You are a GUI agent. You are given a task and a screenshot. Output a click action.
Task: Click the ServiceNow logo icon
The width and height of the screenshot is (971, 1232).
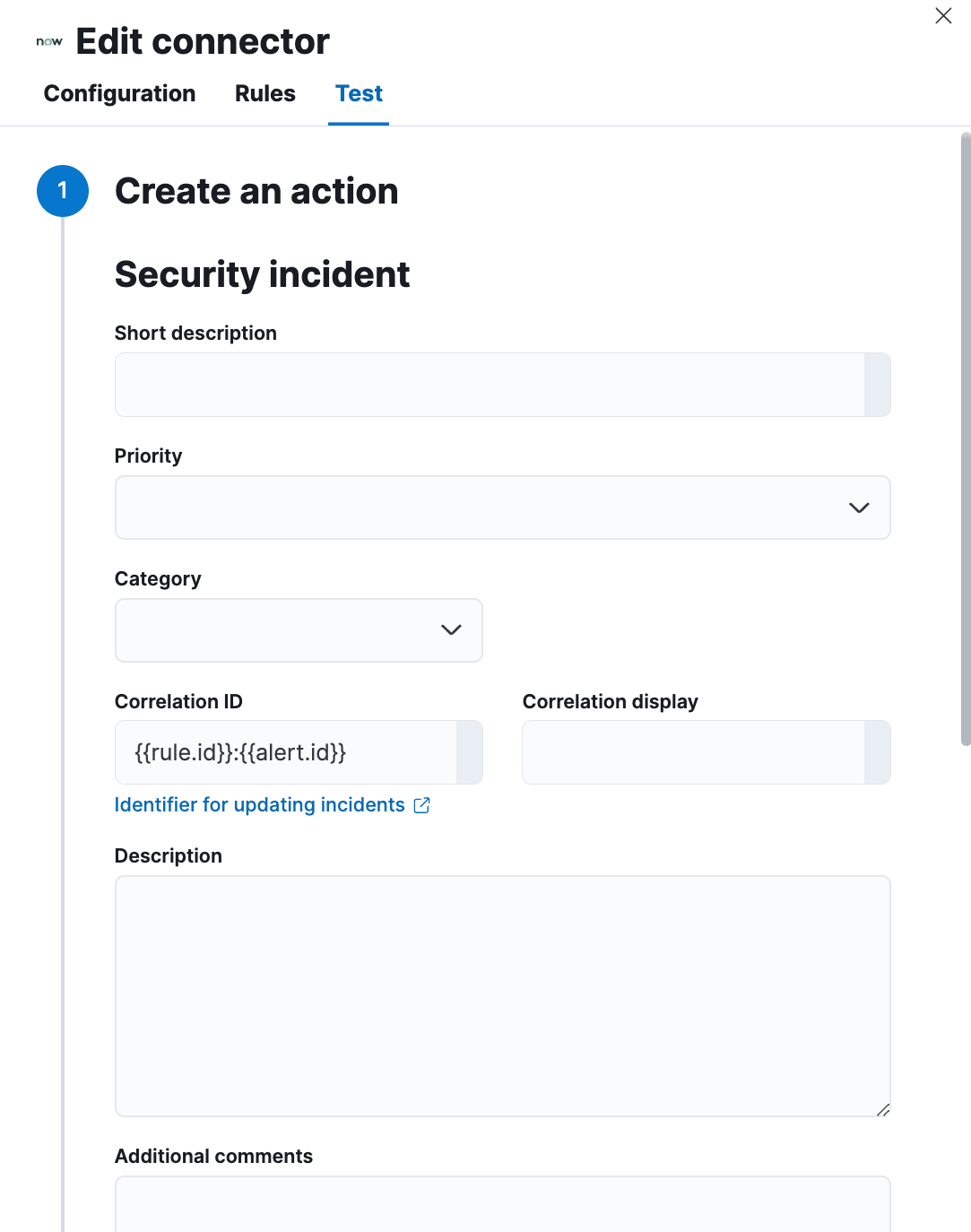tap(48, 40)
